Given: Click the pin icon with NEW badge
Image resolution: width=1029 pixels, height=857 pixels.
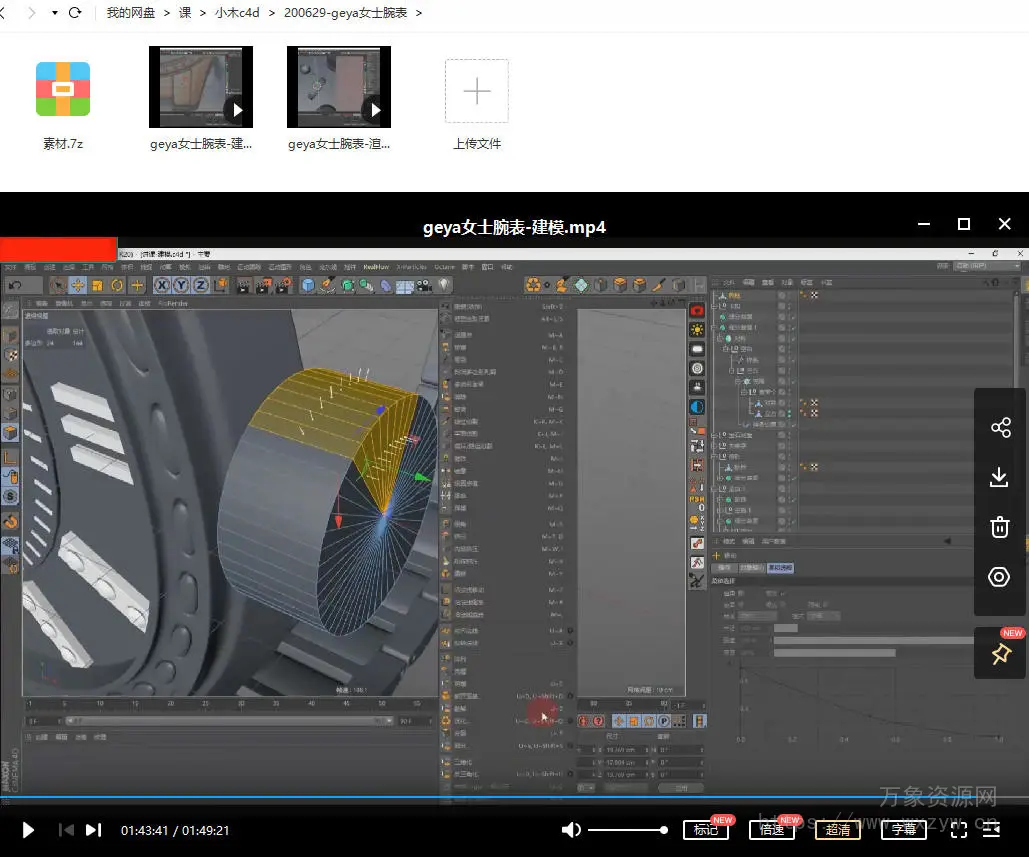Looking at the screenshot, I should click(x=1000, y=654).
